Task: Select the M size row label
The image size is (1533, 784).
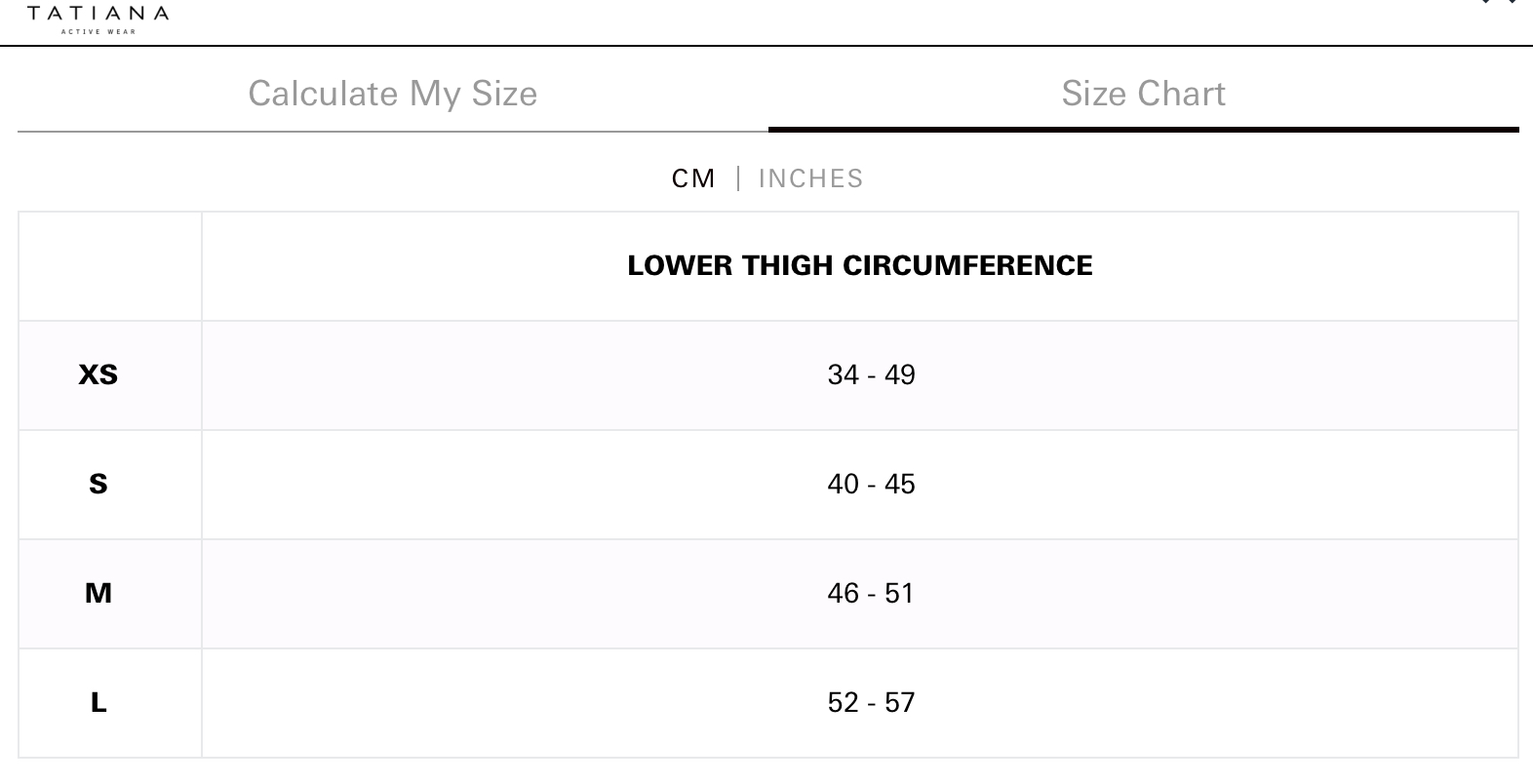Action: pos(98,593)
